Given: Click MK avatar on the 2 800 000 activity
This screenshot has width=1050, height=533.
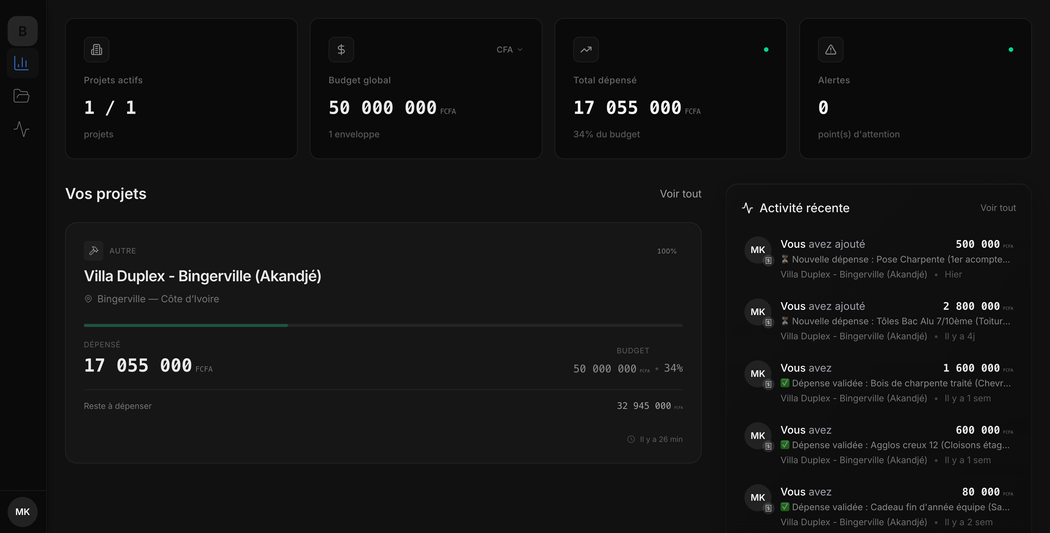Looking at the screenshot, I should pos(757,311).
